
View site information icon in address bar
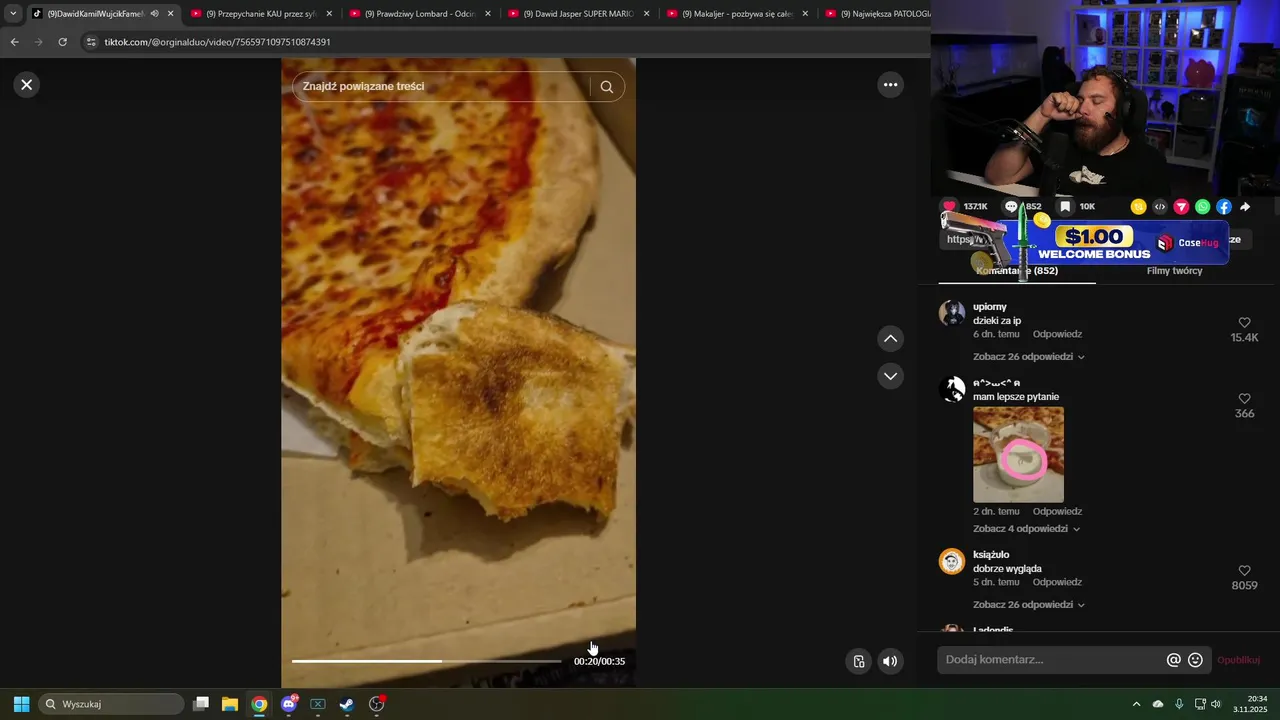[91, 42]
